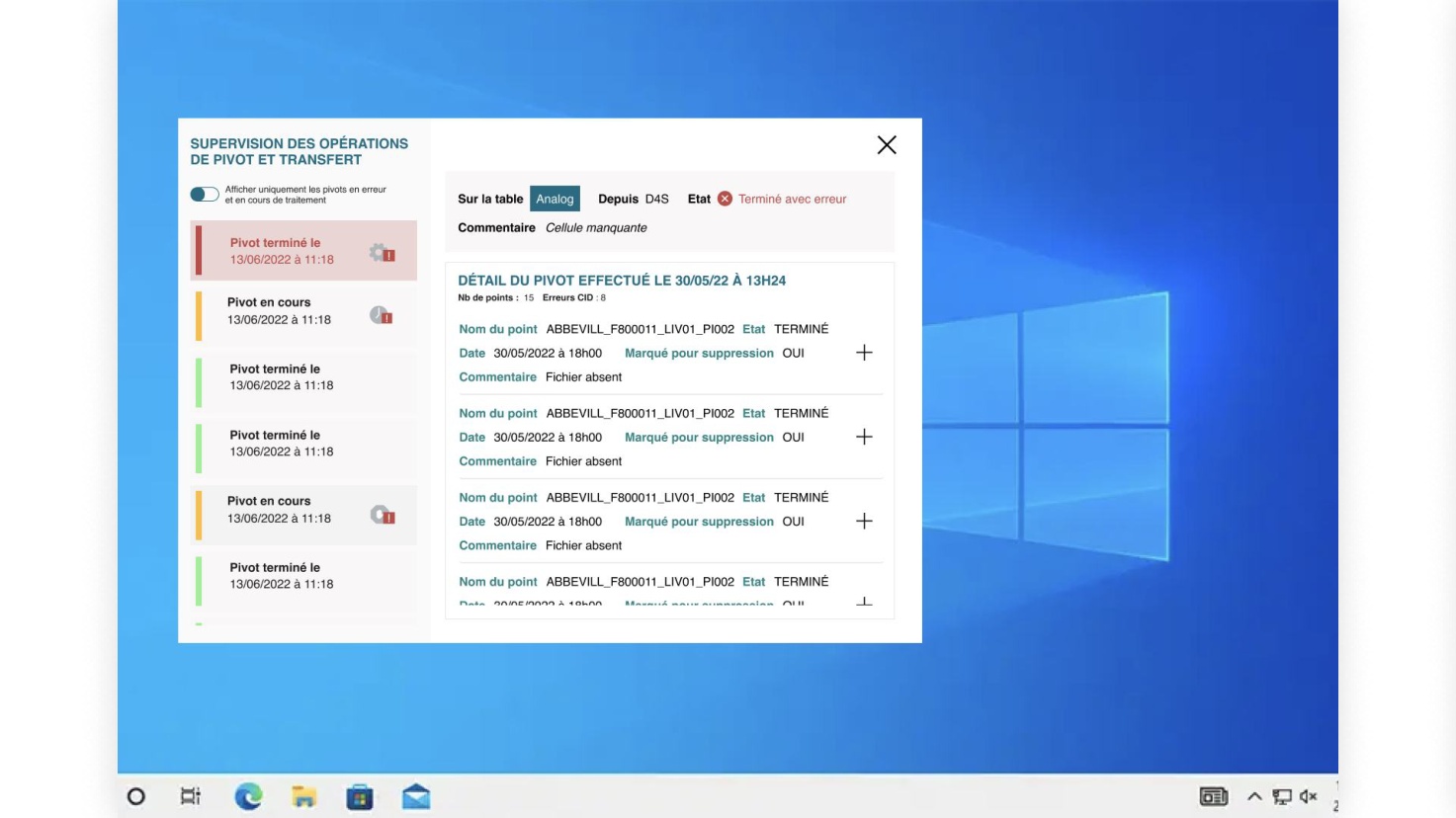Click the muted volume icon in tray
The width and height of the screenshot is (1456, 818).
tap(1309, 796)
